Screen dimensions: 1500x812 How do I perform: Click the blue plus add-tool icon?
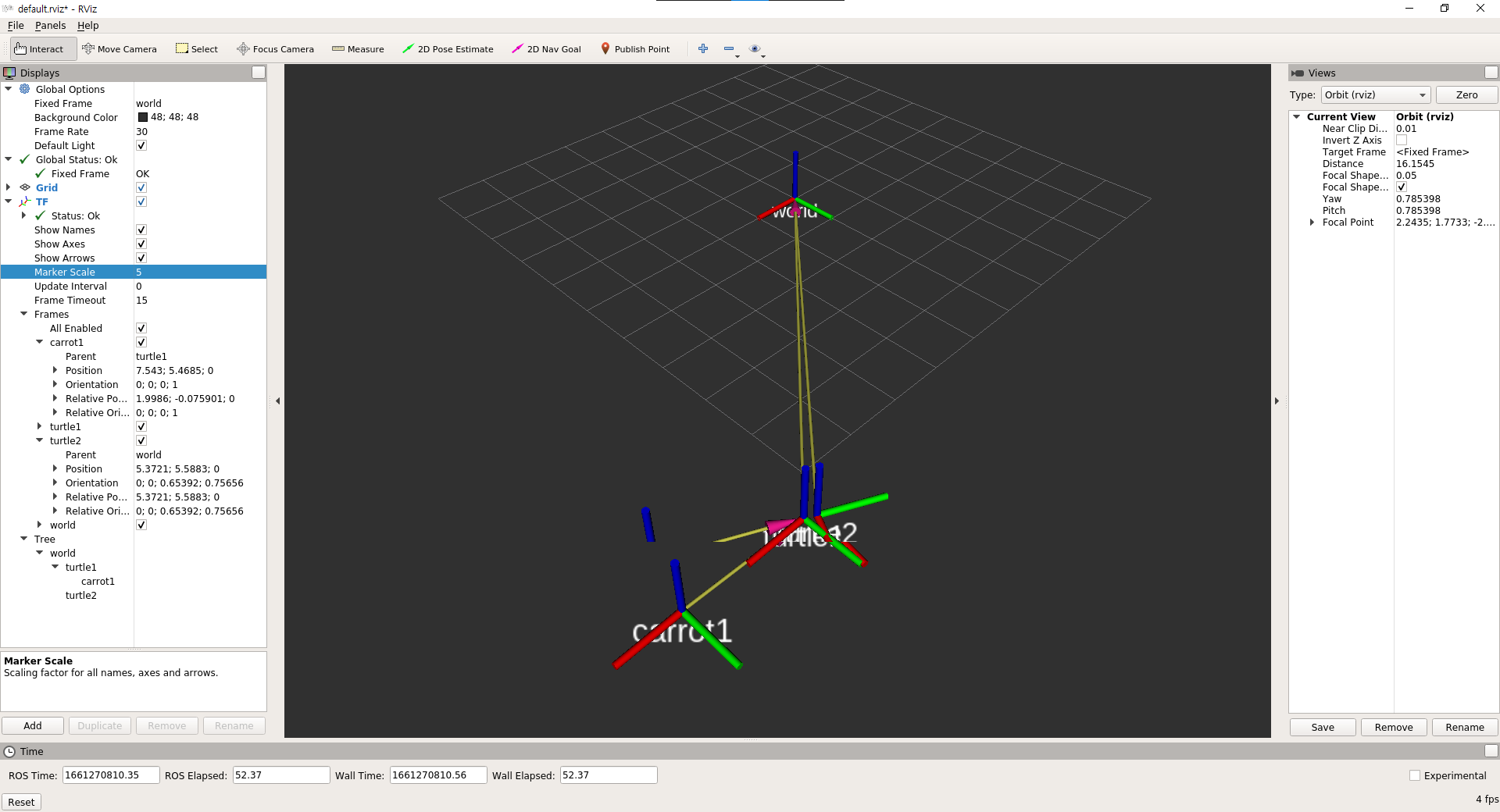[x=703, y=48]
